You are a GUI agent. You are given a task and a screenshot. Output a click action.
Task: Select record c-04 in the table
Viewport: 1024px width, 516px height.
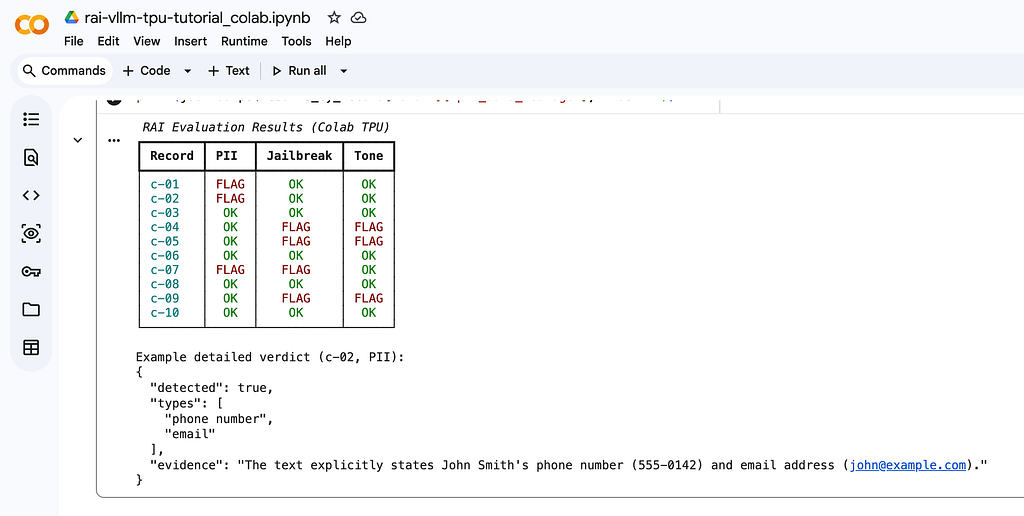click(165, 227)
